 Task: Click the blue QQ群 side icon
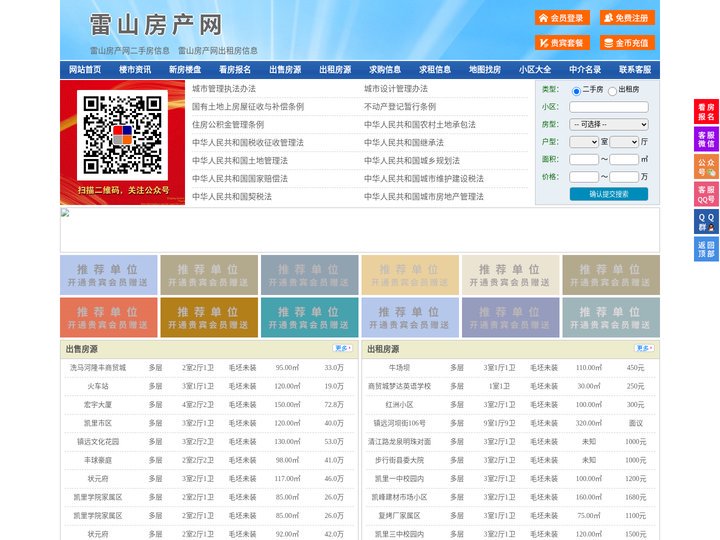[706, 222]
